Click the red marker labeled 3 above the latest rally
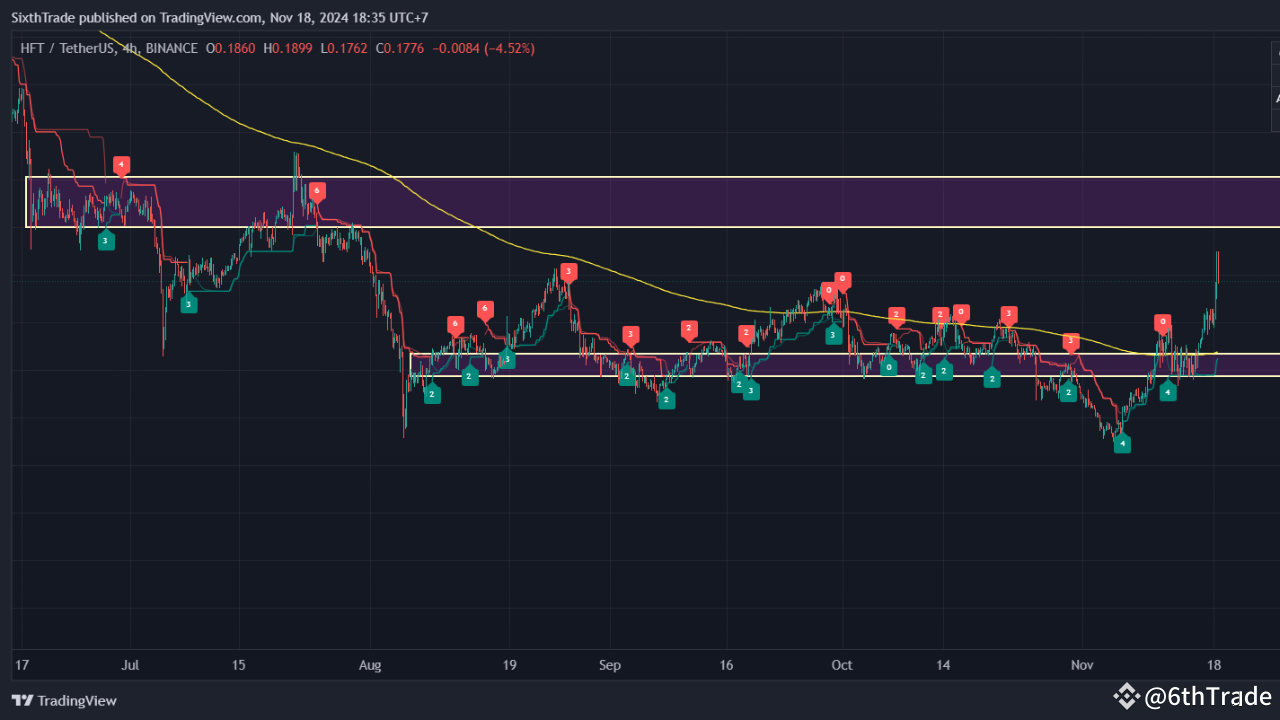The image size is (1280, 720). [x=1071, y=341]
